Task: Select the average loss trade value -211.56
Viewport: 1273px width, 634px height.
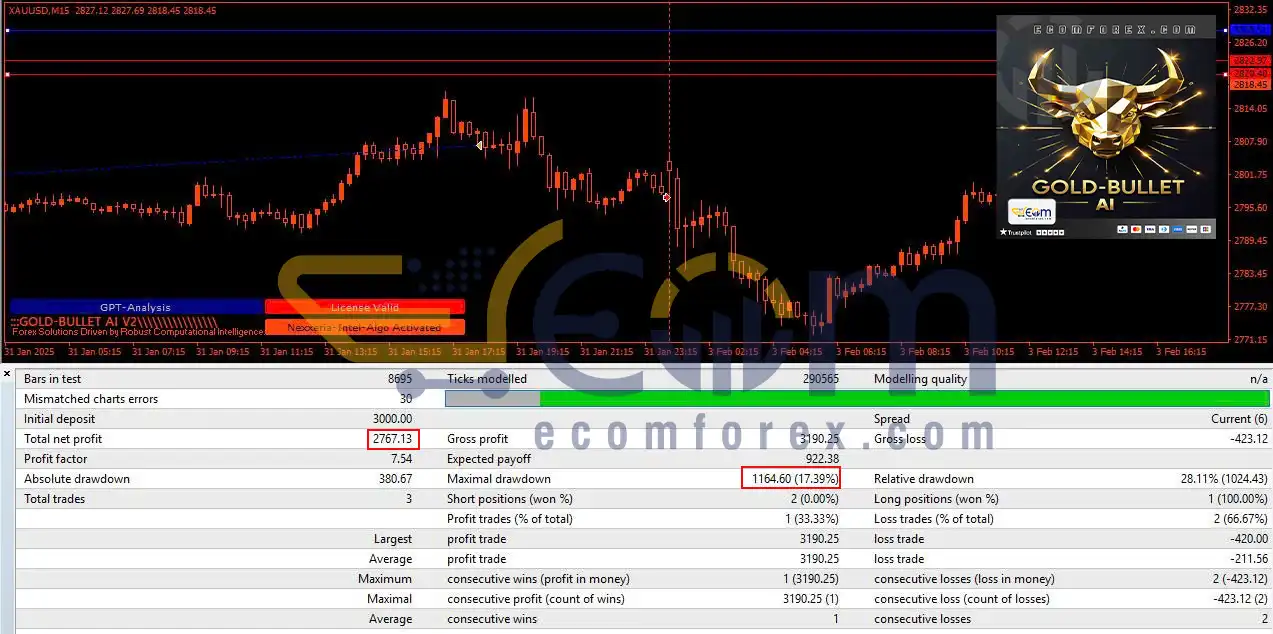Action: [1248, 559]
